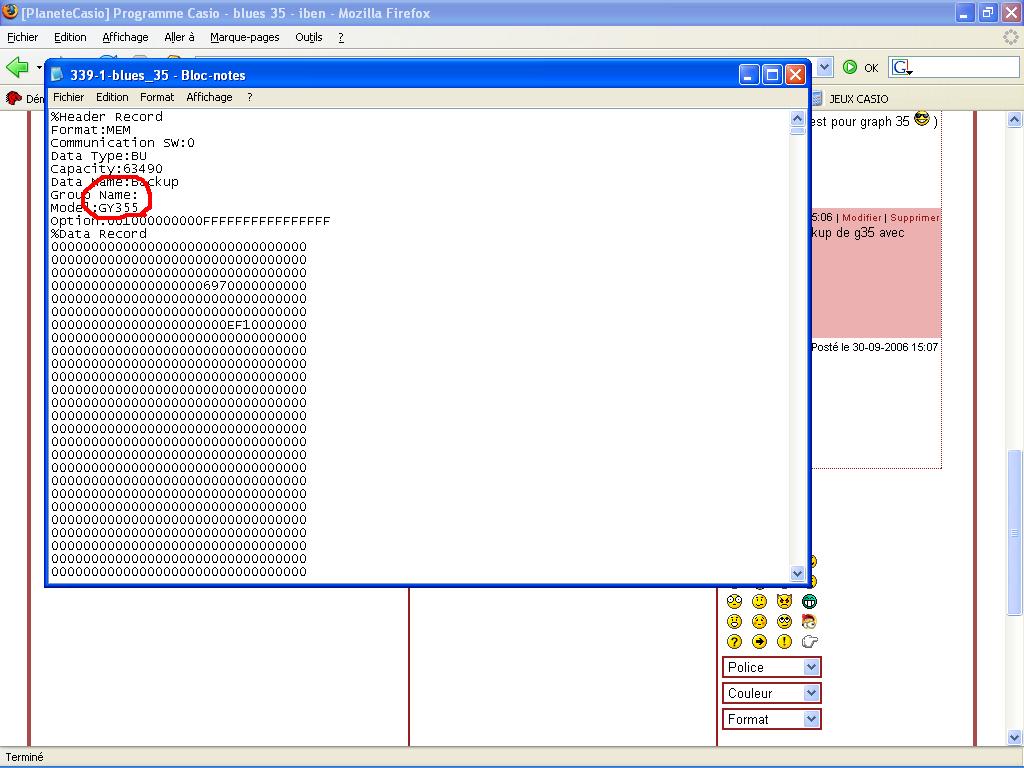Insert the angry devil smiley
Image resolution: width=1024 pixels, height=768 pixels.
(784, 601)
